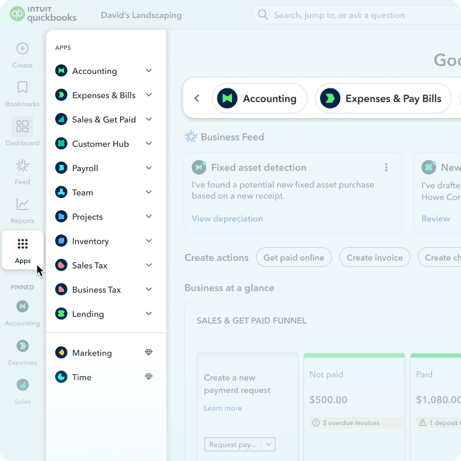Expand the Inventory chevron
Image resolution: width=461 pixels, height=461 pixels.
click(x=149, y=241)
